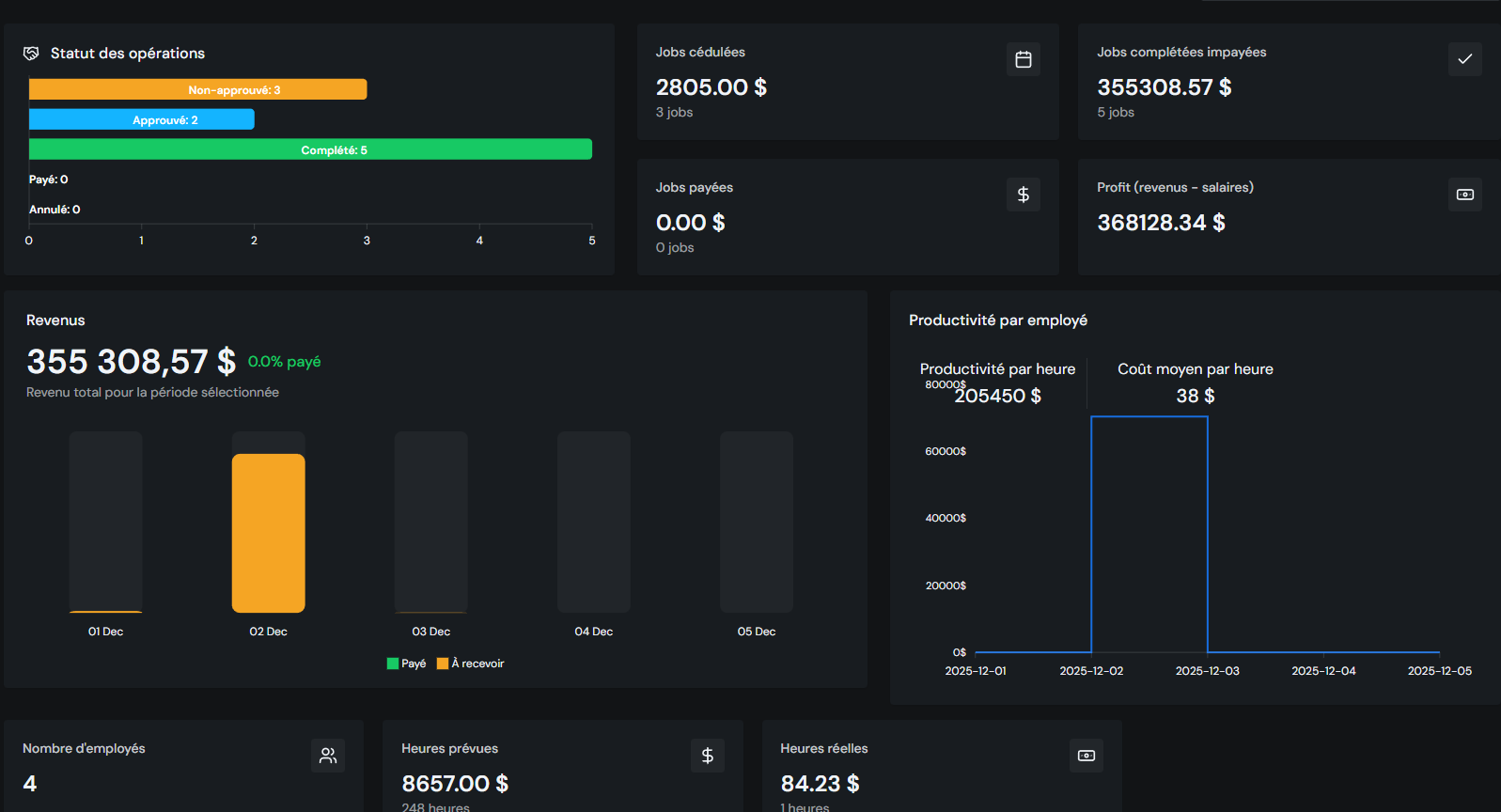Select the blue Approuvé: 2 bar
Image resolution: width=1501 pixels, height=812 pixels.
coord(141,119)
